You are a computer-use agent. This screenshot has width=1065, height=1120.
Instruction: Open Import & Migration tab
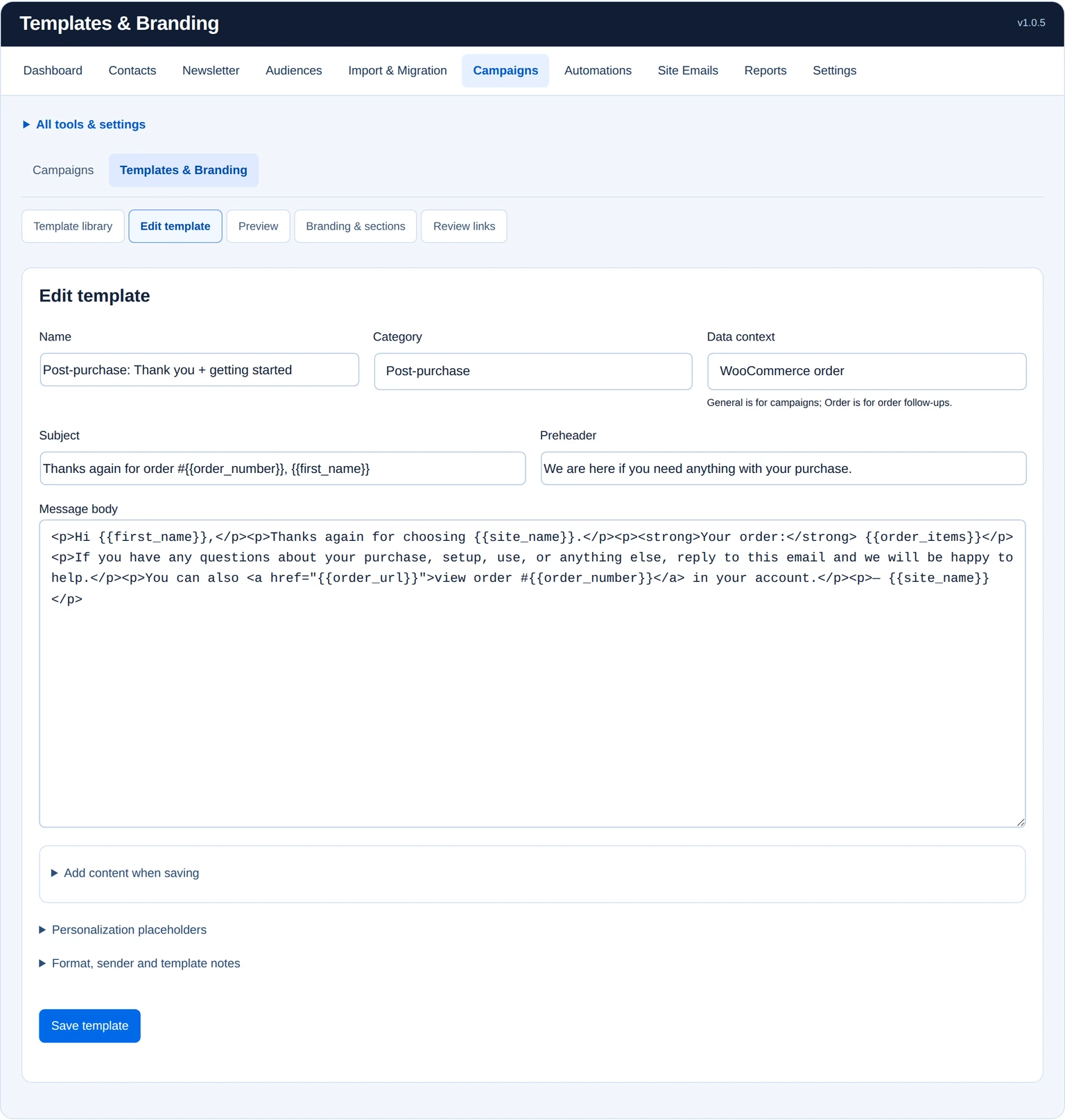[x=397, y=71]
